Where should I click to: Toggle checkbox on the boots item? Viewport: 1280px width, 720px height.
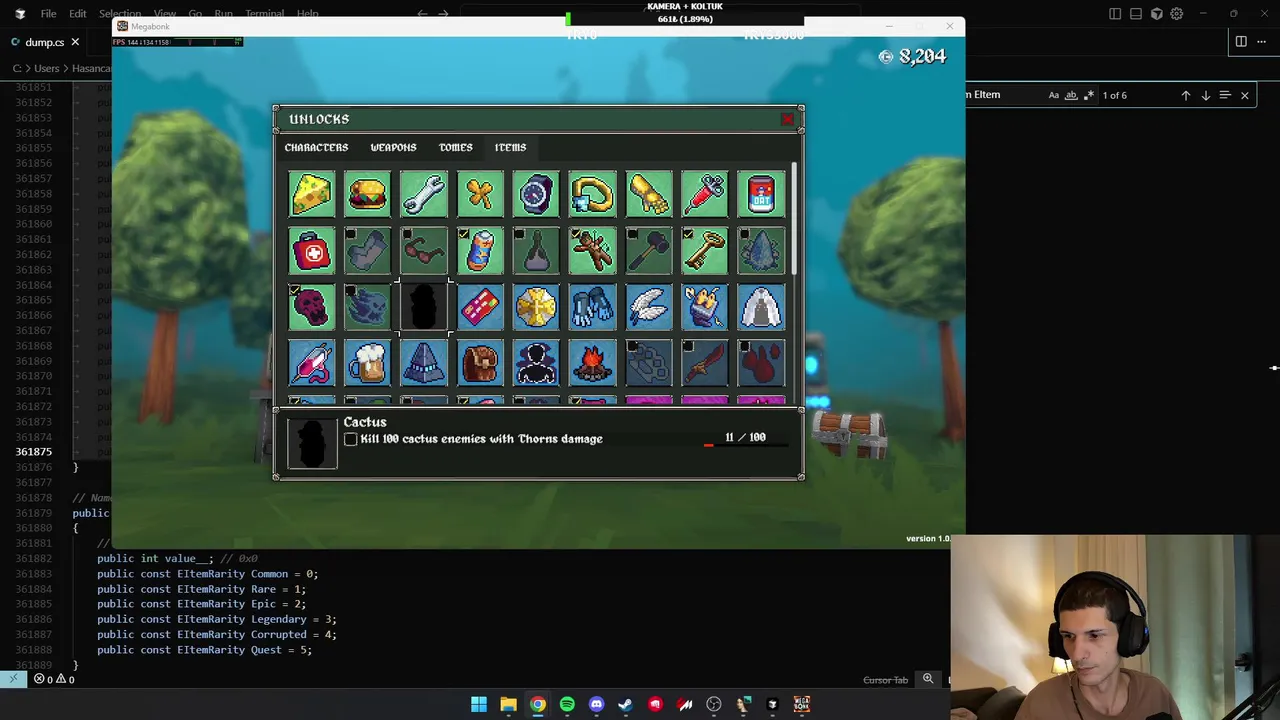tap(351, 234)
